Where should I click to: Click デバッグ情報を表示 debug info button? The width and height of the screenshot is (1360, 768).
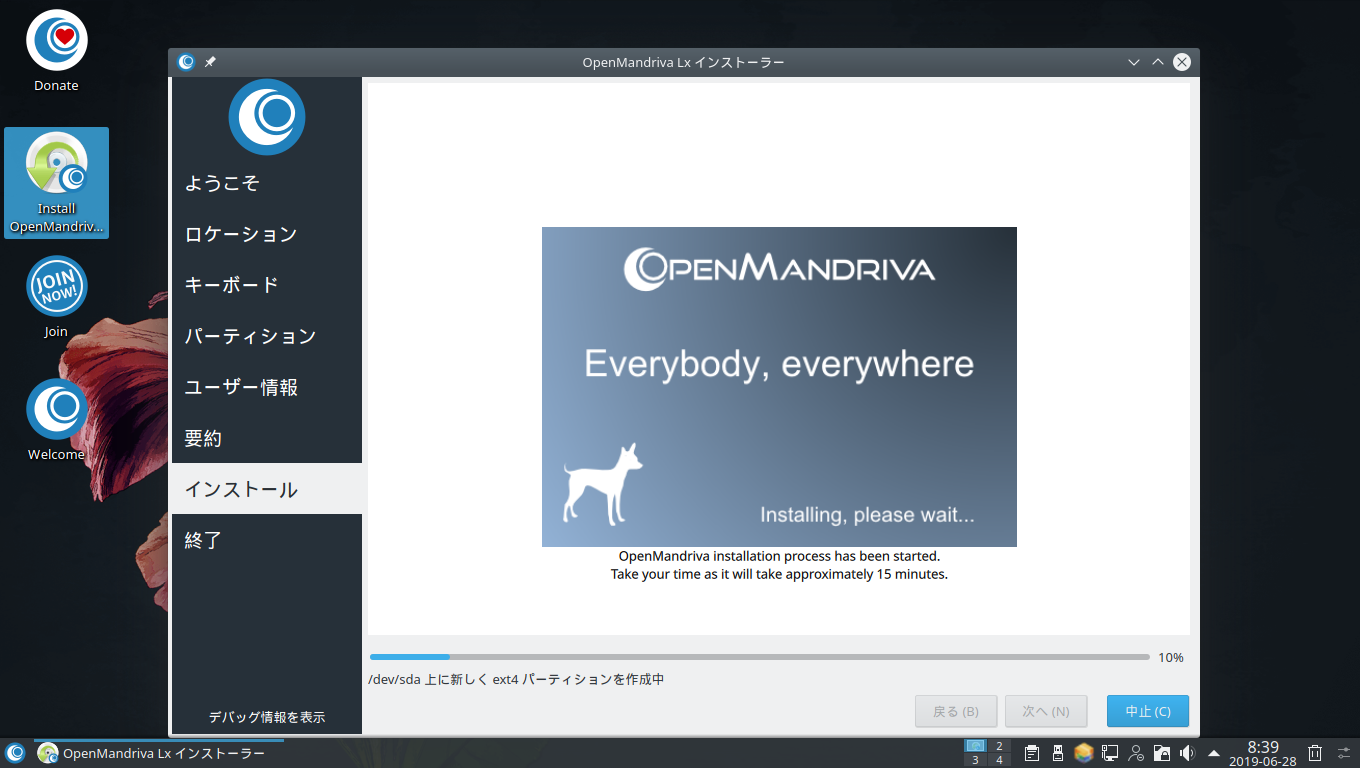[267, 717]
